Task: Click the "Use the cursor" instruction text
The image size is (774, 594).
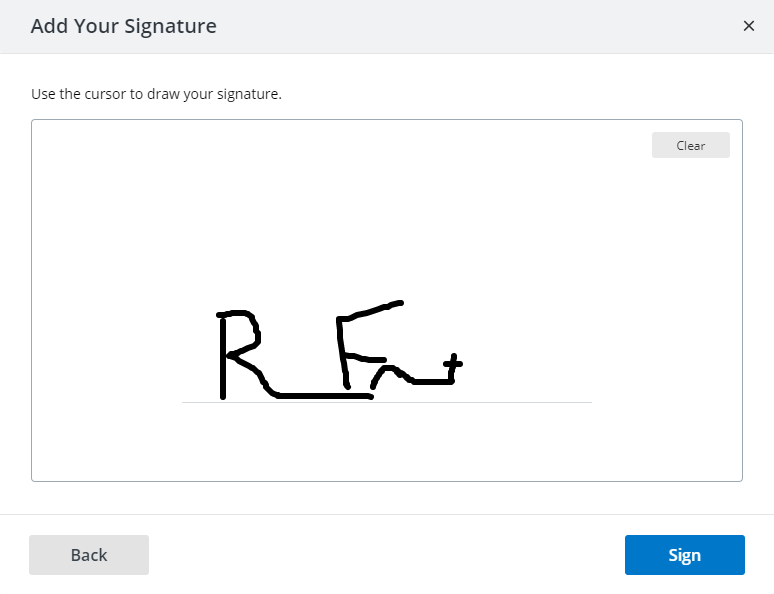Action: (157, 95)
